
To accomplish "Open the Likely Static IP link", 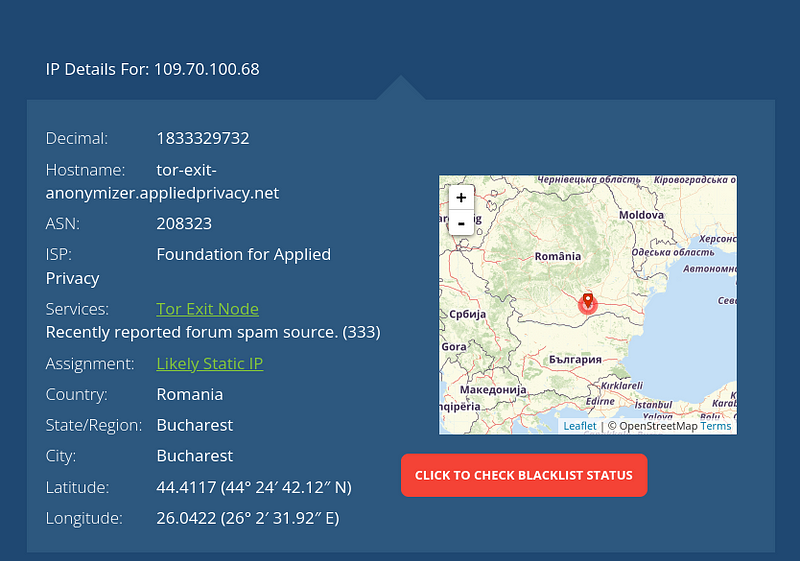I will coord(210,364).
